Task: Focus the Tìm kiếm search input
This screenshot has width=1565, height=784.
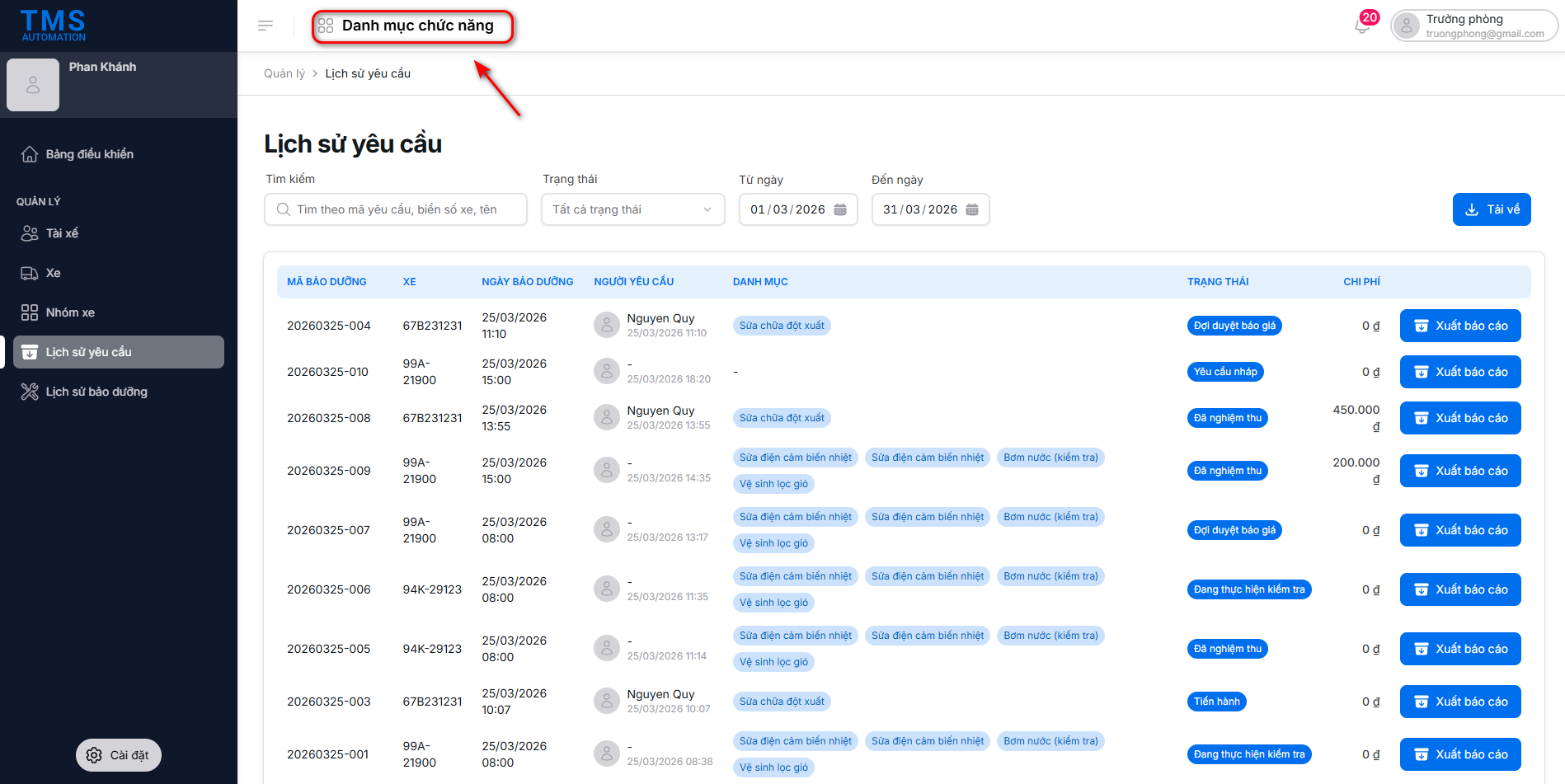Action: 404,209
